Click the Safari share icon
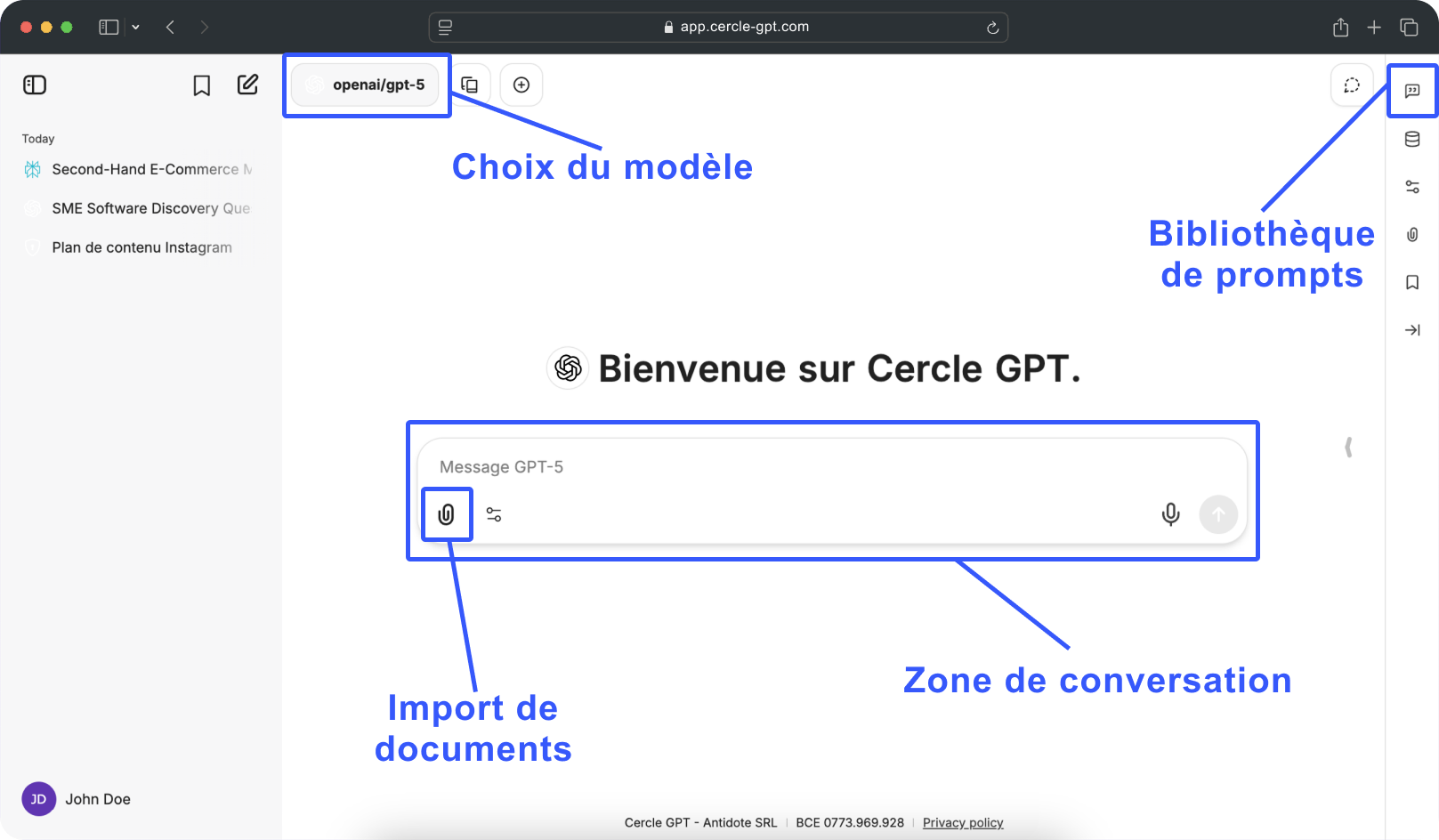This screenshot has width=1439, height=840. 1341,28
